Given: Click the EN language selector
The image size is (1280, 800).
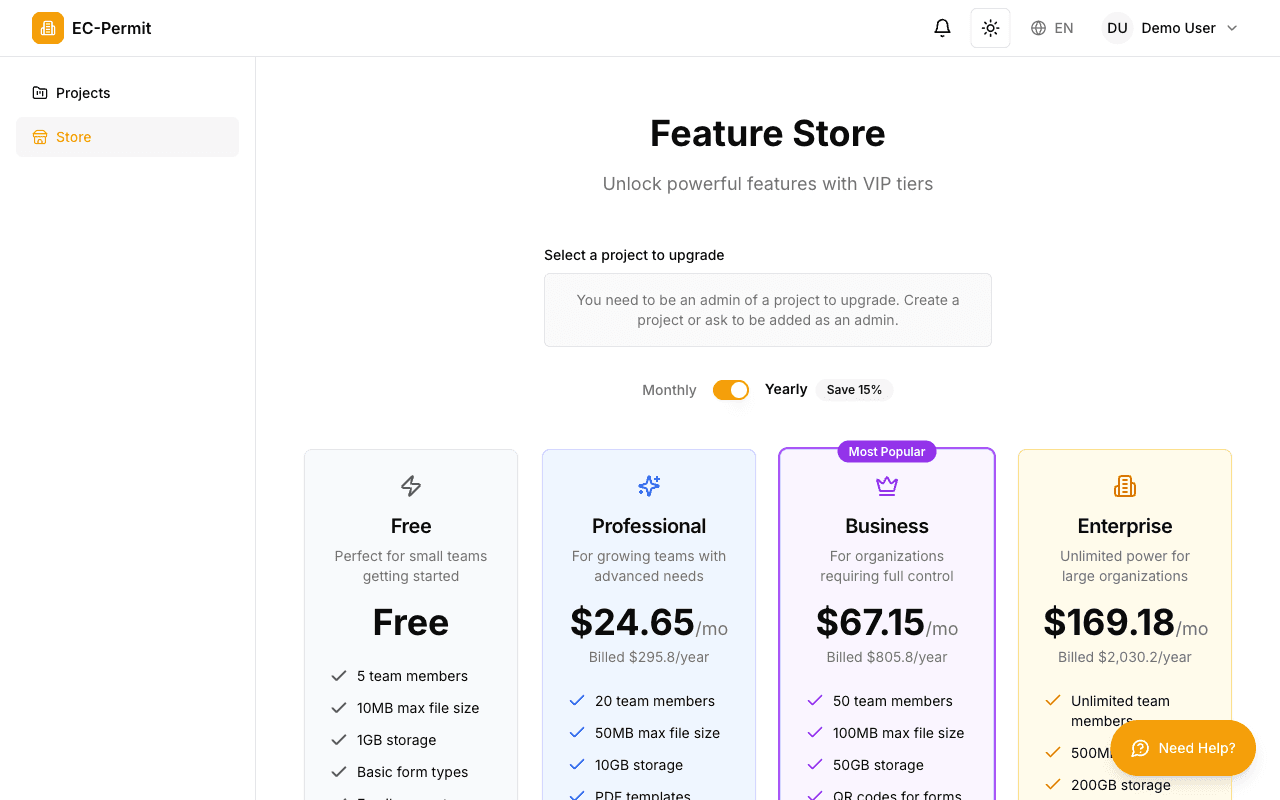Looking at the screenshot, I should pos(1062,28).
